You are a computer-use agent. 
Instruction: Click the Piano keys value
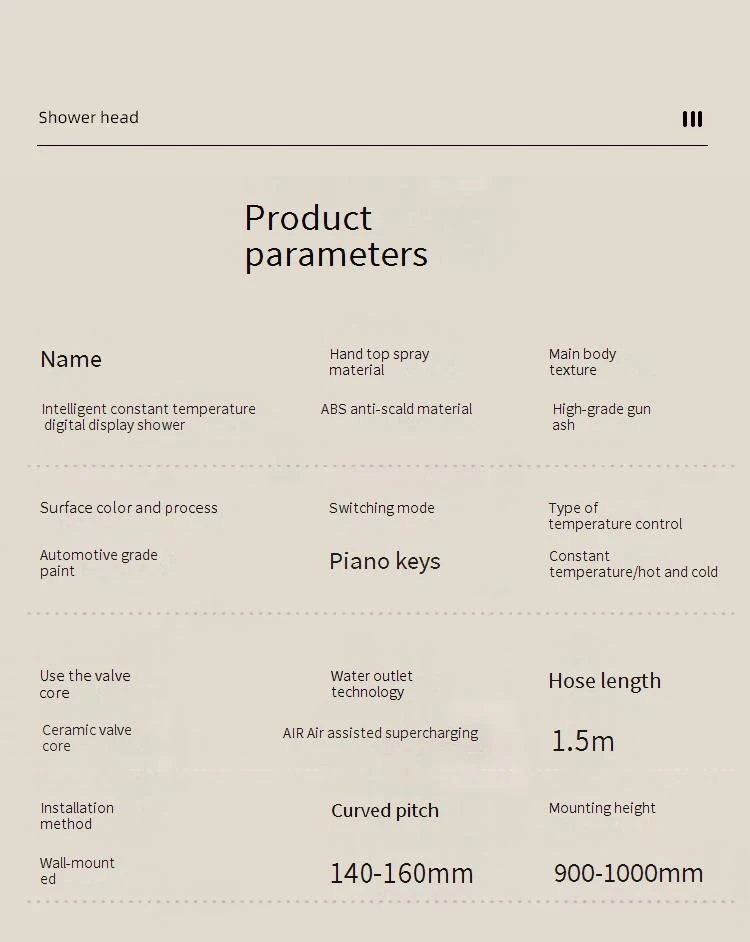coord(385,562)
